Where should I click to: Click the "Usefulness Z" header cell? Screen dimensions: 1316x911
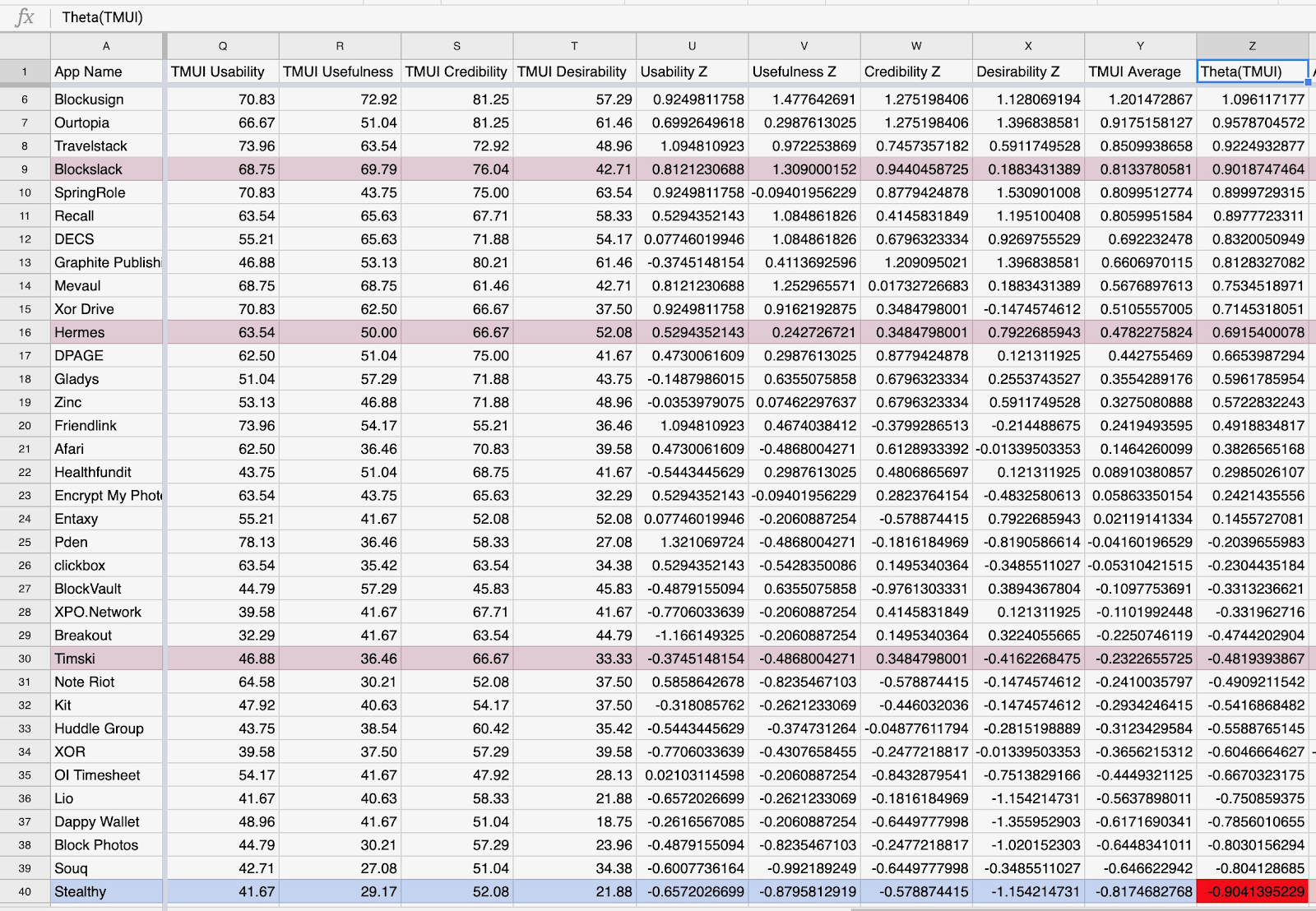[804, 72]
